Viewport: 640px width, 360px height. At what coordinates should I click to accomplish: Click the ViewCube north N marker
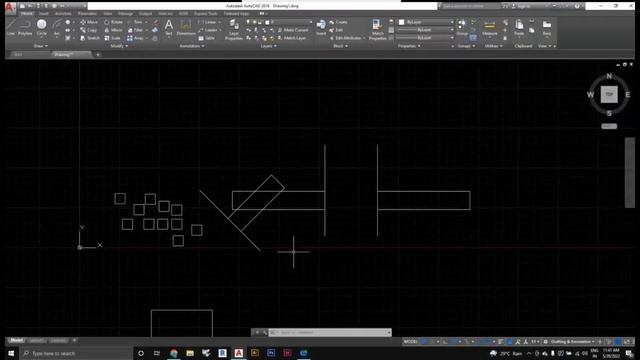pyautogui.click(x=609, y=76)
